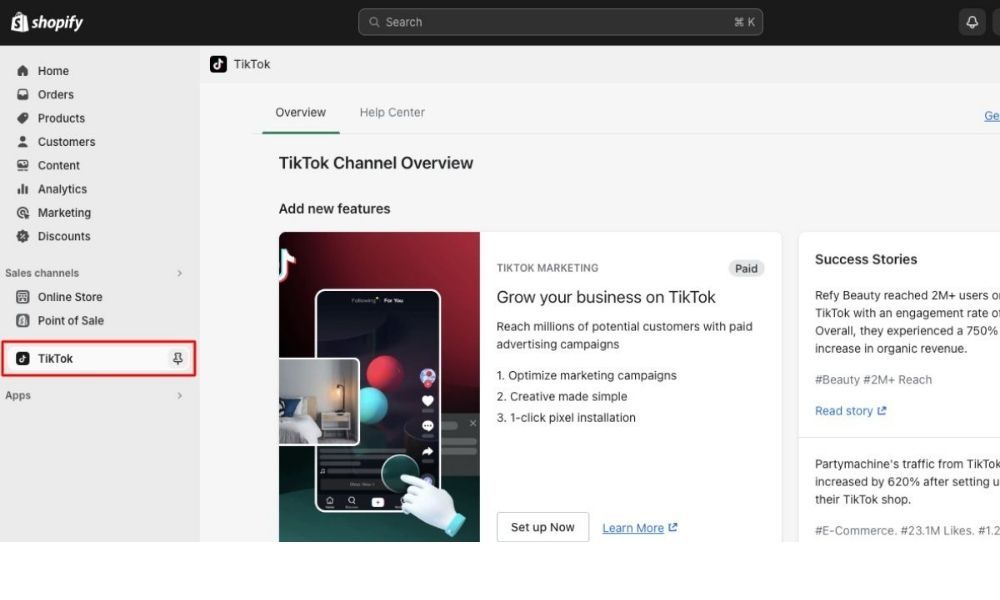Expand the Sales channels chevron
Viewport: 1000px width, 600px height.
pos(180,273)
